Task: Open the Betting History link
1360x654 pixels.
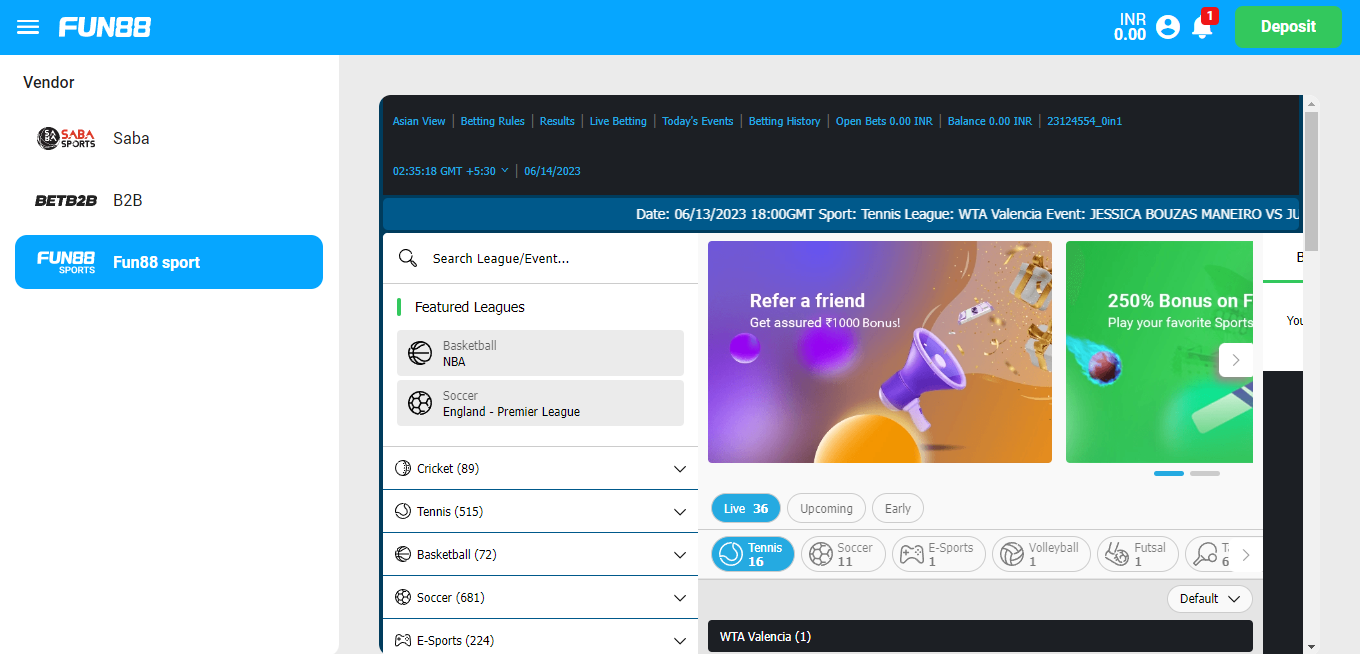Action: pyautogui.click(x=784, y=121)
